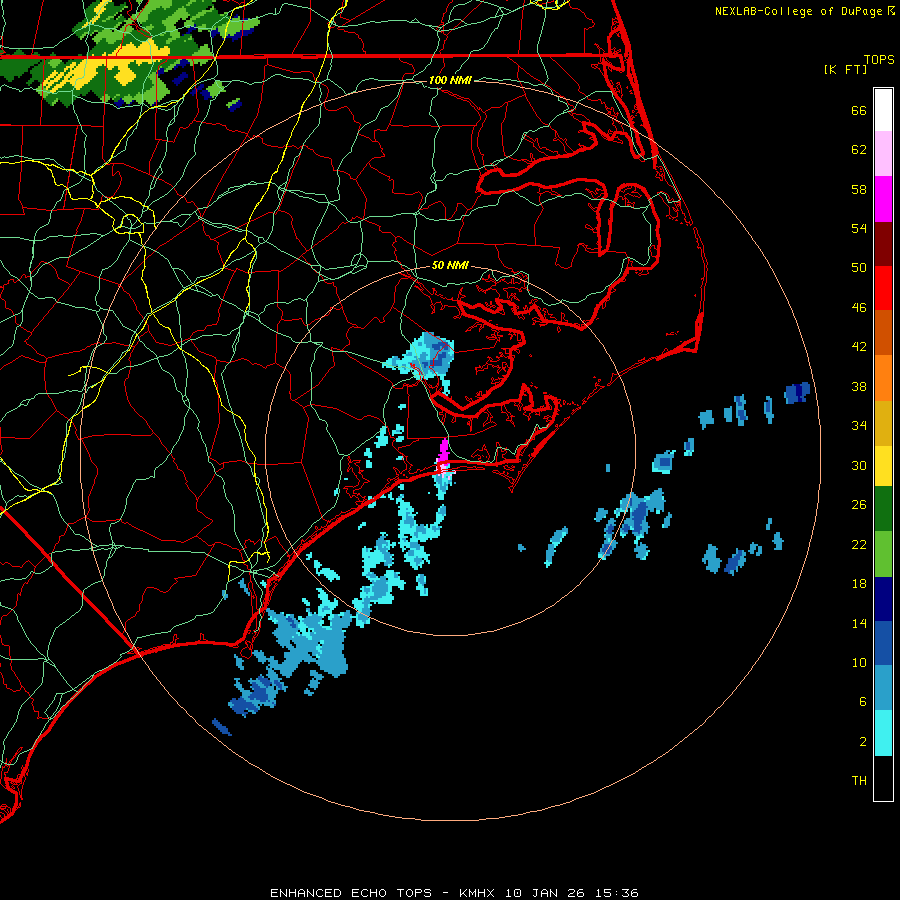Image resolution: width=900 pixels, height=900 pixels.
Task: Click the '62' legend value
Action: (x=859, y=150)
